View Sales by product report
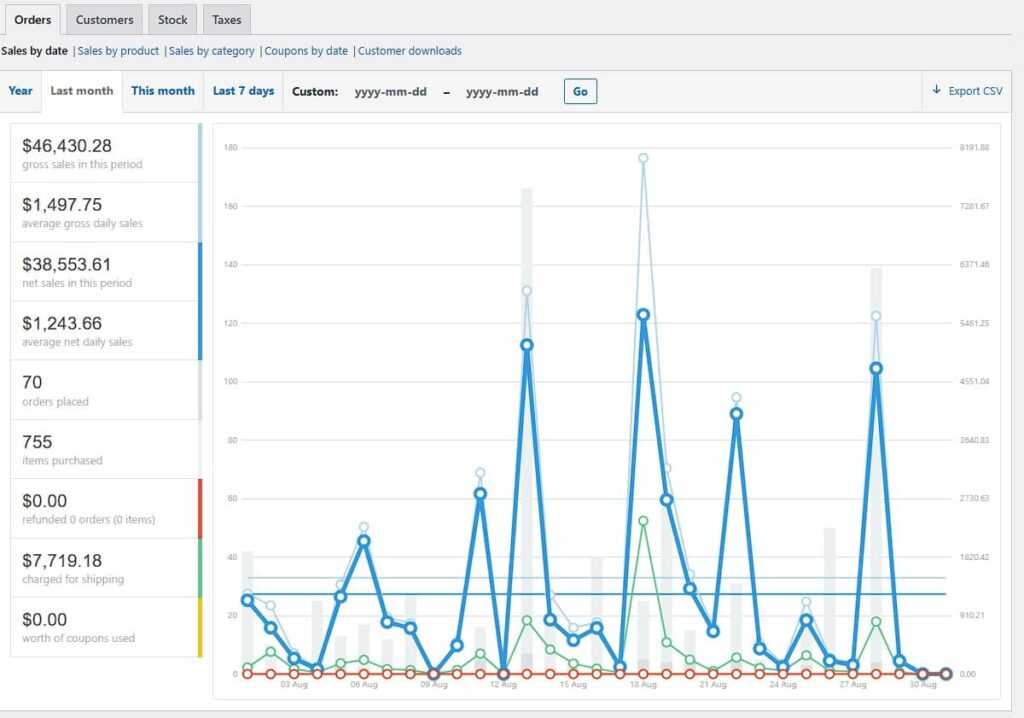 click(118, 51)
